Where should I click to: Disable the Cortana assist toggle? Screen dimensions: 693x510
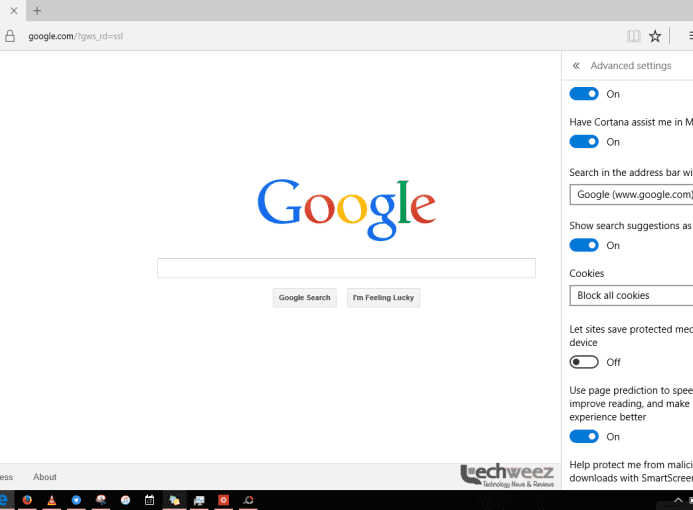584,141
